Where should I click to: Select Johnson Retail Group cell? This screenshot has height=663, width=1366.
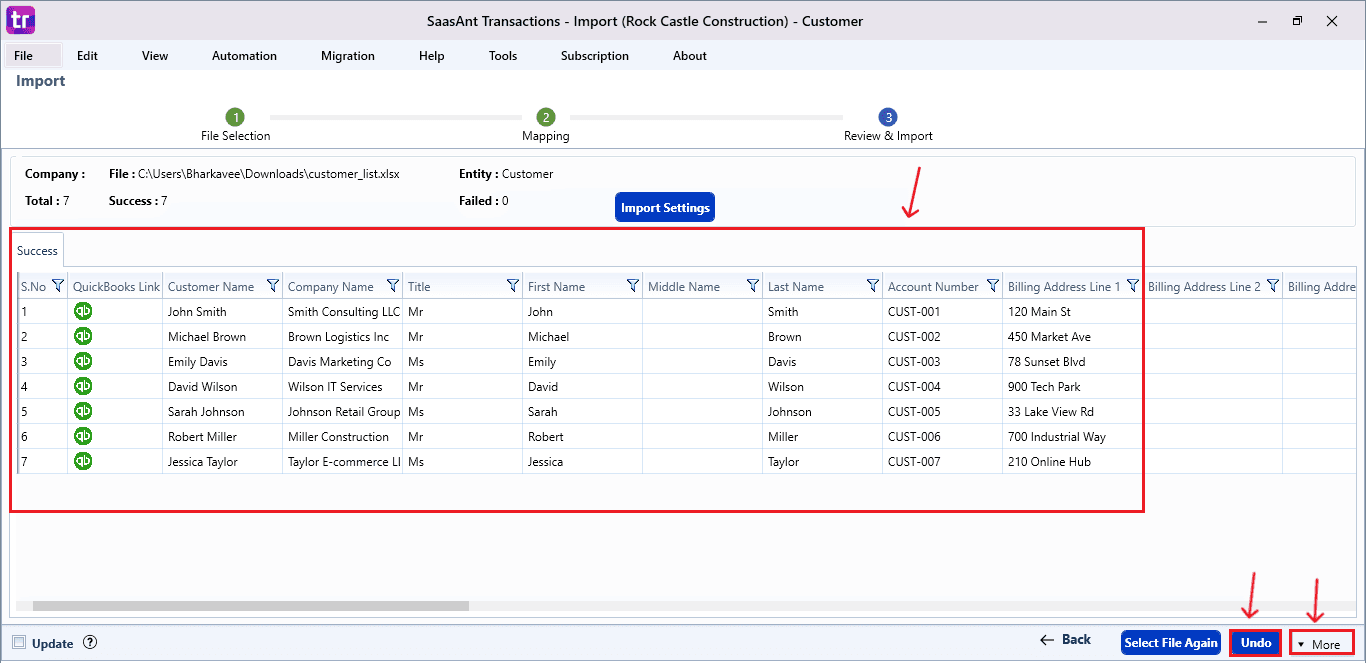click(342, 411)
